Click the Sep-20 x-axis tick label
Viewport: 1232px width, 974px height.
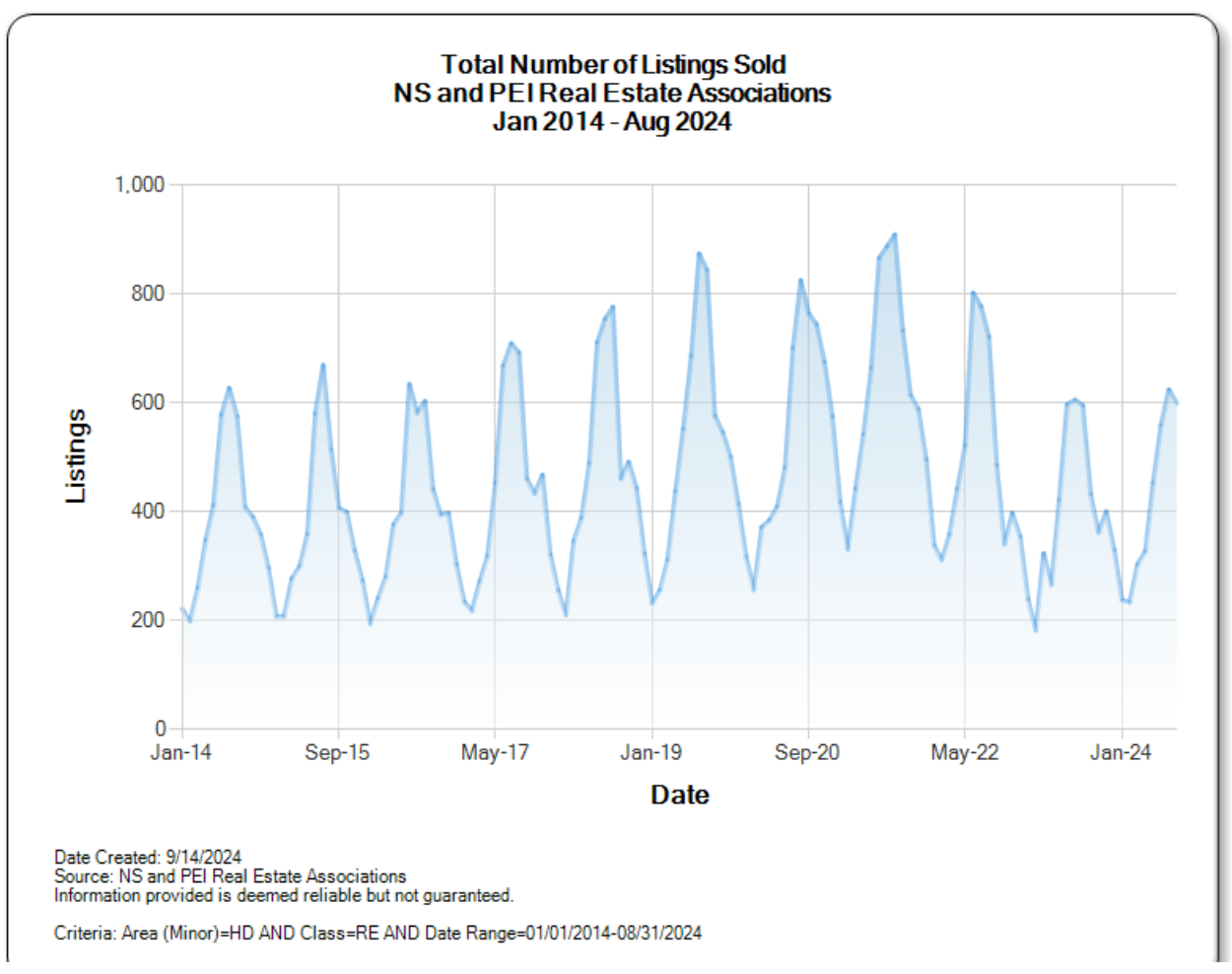[807, 752]
